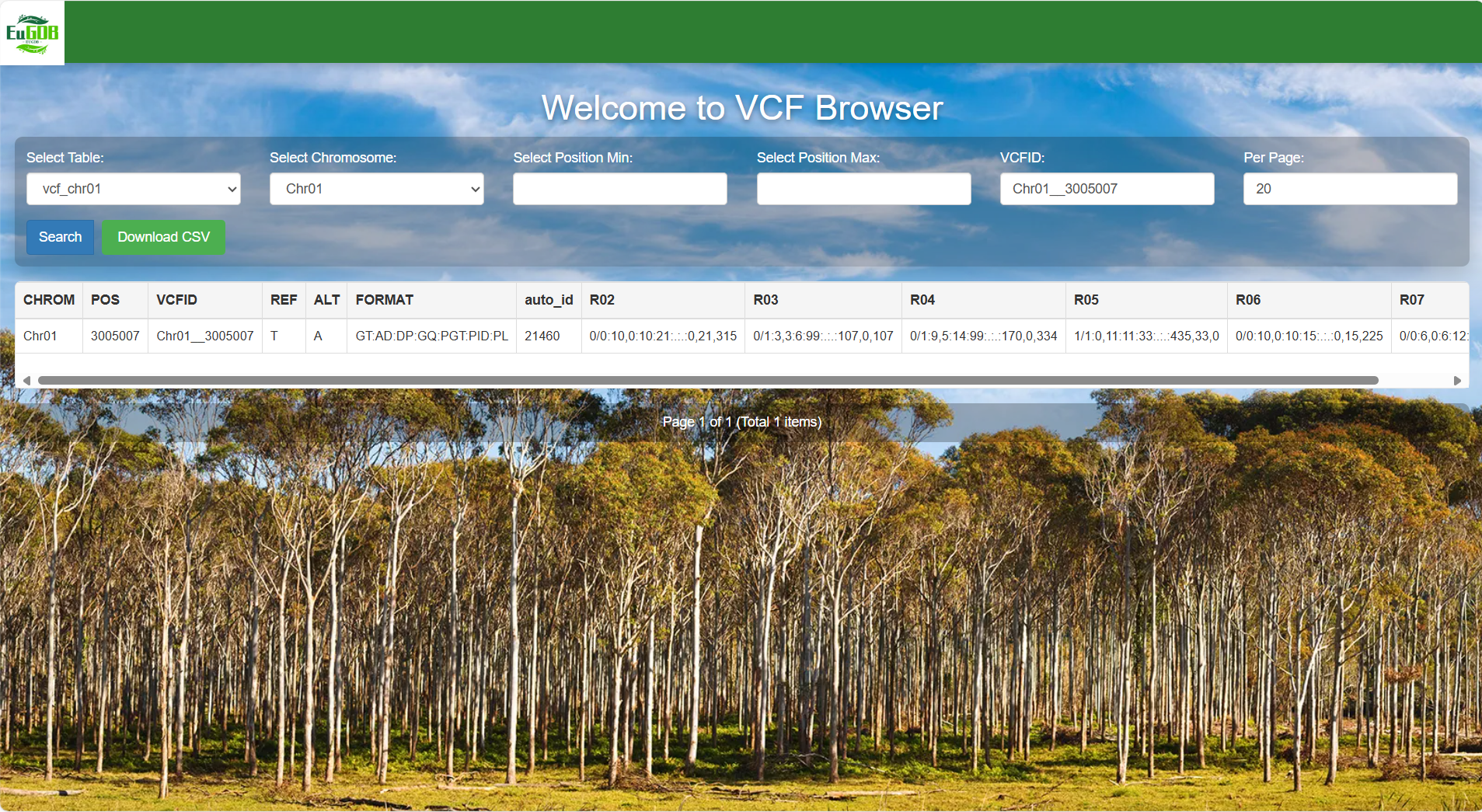Select the VCFID column header
The image size is (1482, 812).
click(x=176, y=300)
